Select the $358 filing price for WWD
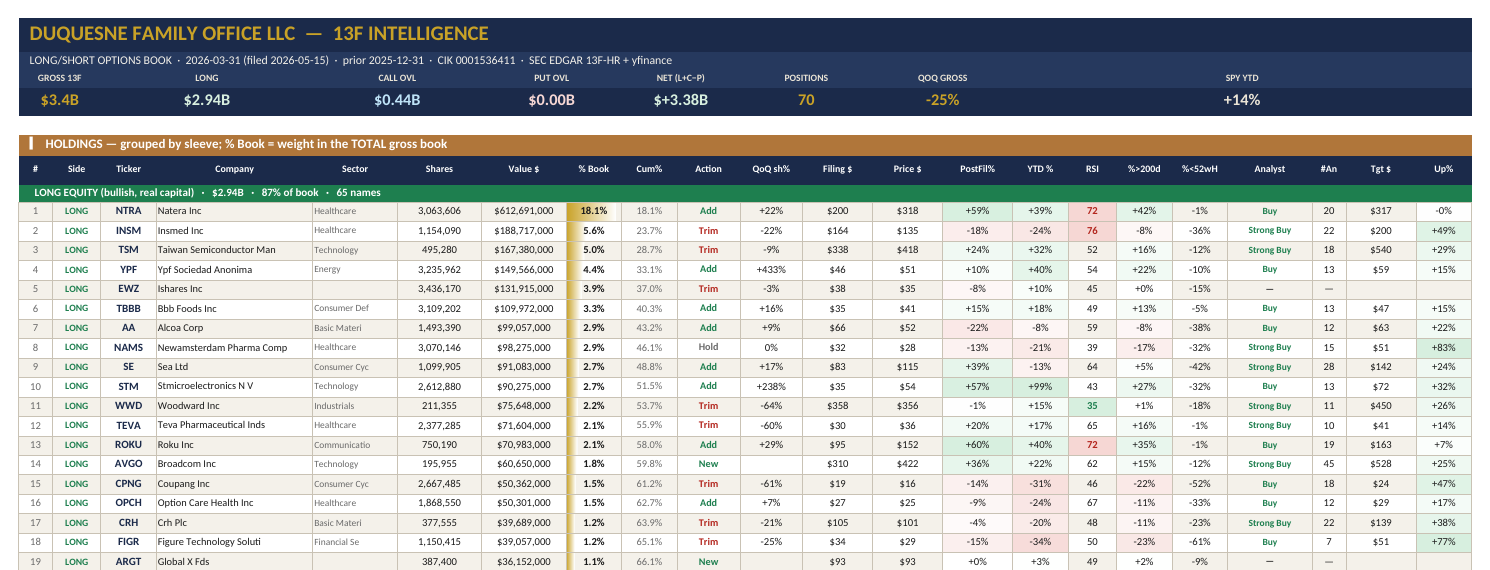The image size is (1490, 570). [x=837, y=406]
